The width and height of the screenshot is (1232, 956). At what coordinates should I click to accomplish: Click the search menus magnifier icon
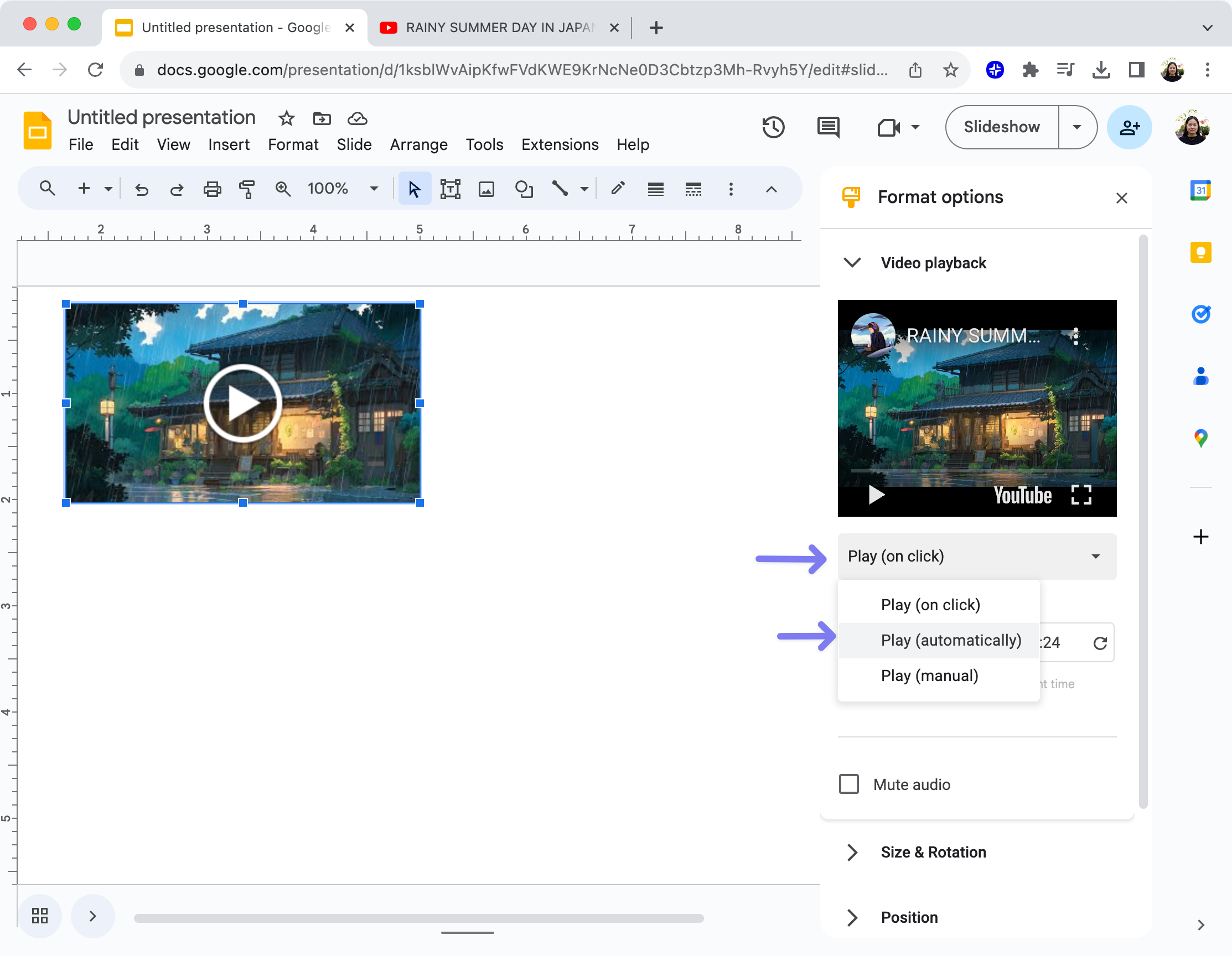48,189
